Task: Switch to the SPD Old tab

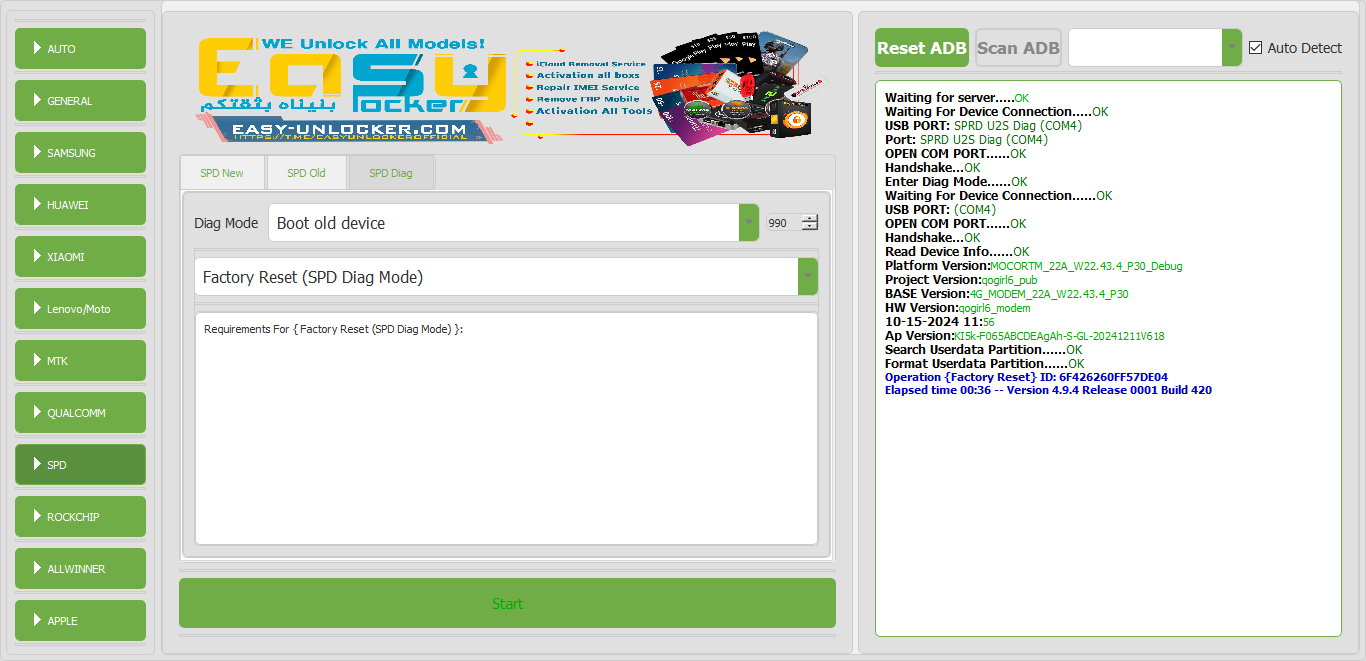Action: pyautogui.click(x=306, y=173)
